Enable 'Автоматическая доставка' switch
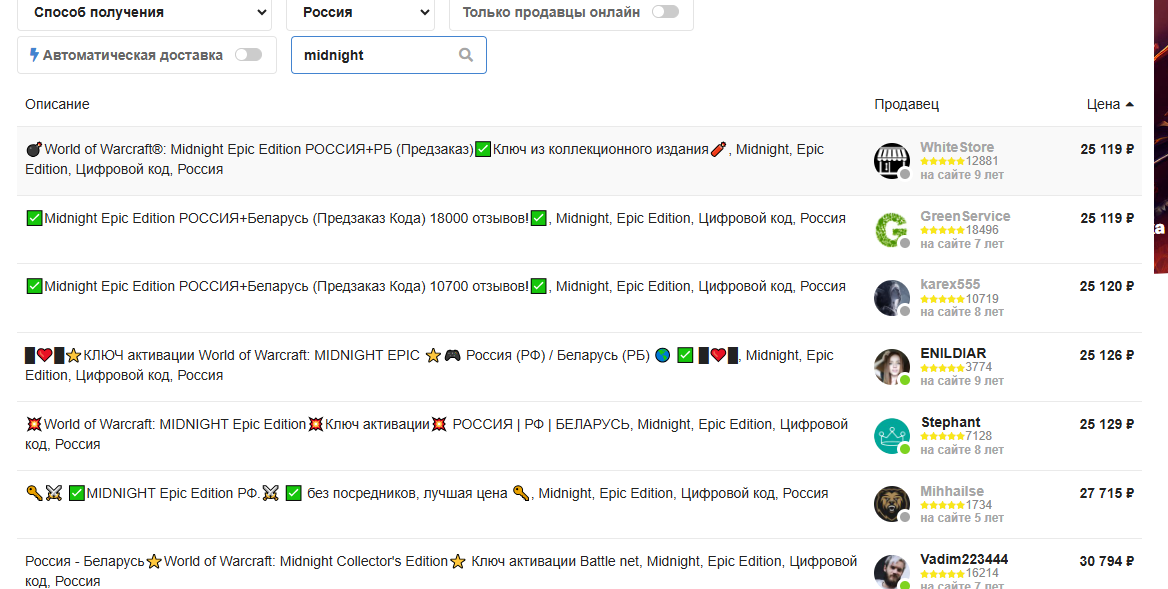The width and height of the screenshot is (1168, 589). coord(248,55)
